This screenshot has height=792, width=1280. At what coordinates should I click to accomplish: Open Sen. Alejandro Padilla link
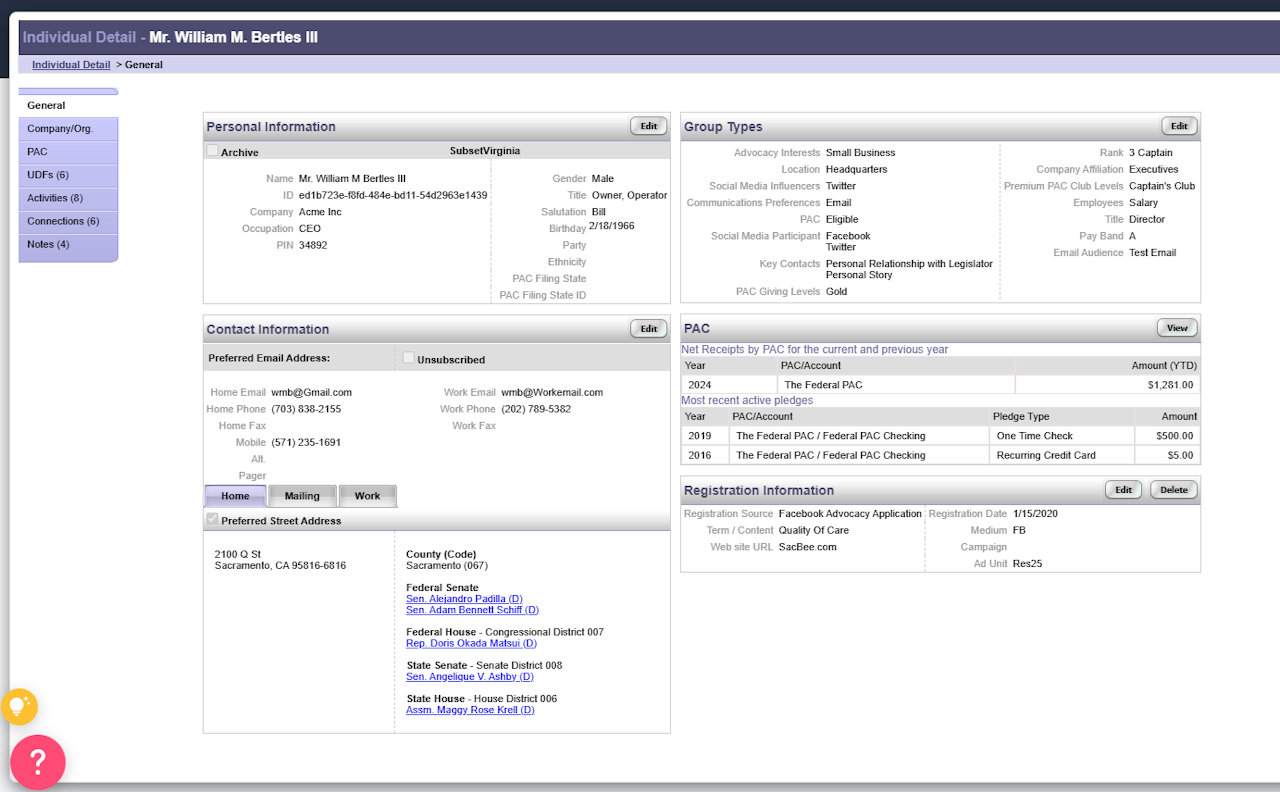(x=464, y=599)
